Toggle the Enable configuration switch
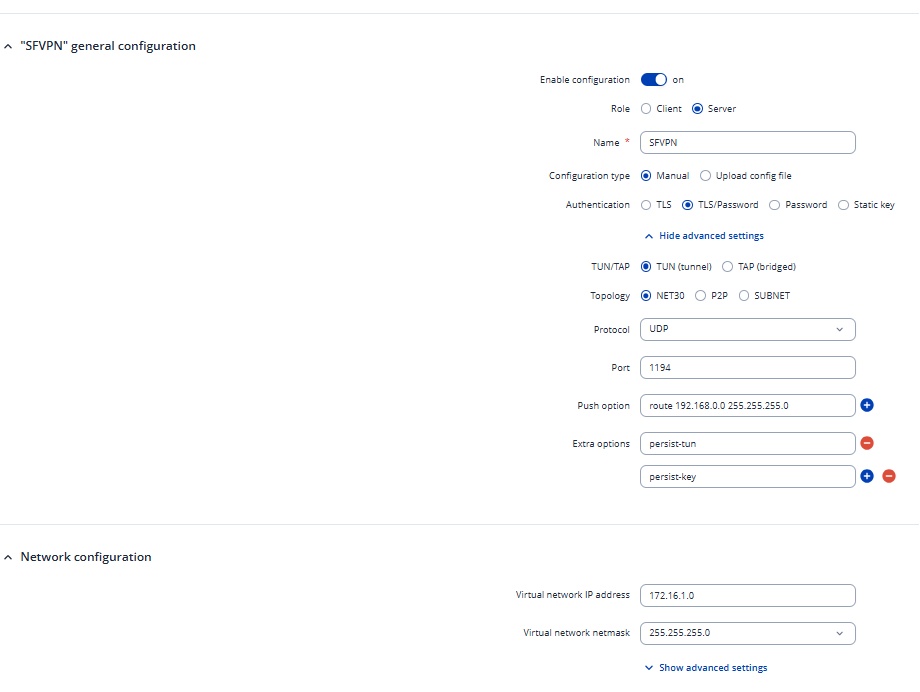This screenshot has height=692, width=920. [654, 80]
